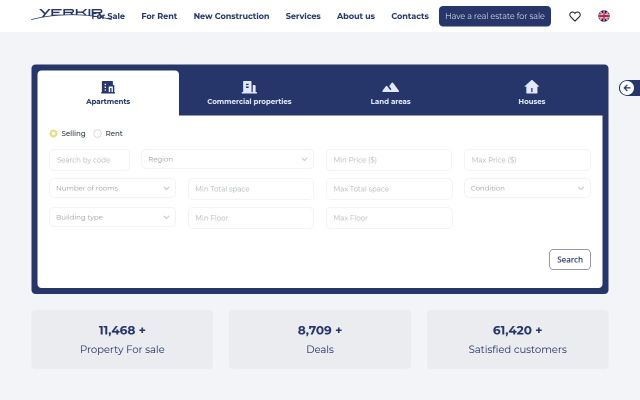640x400 pixels.
Task: Select the Selling radio button
Action: (x=53, y=133)
